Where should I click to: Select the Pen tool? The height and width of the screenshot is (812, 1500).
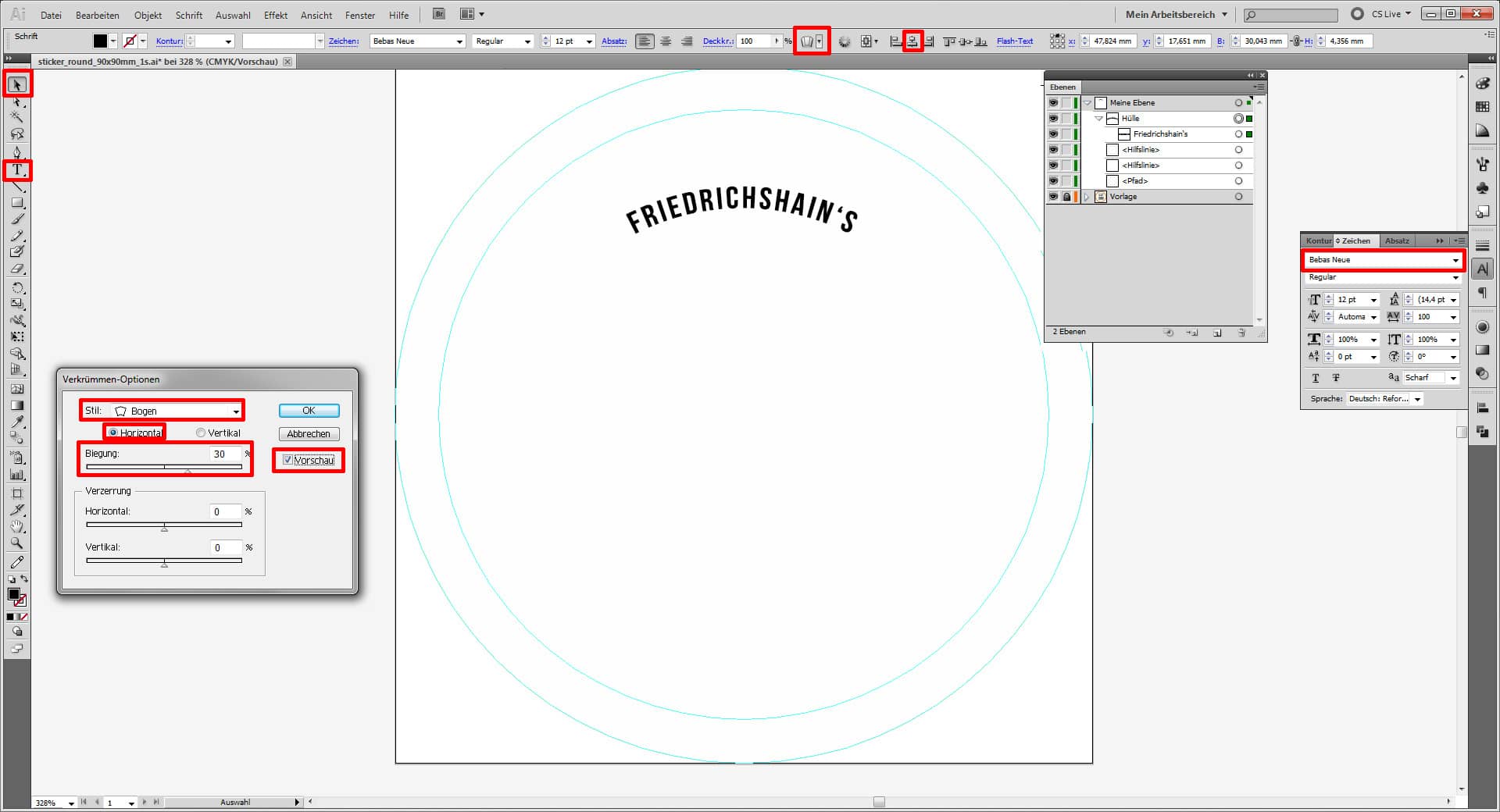tap(17, 151)
